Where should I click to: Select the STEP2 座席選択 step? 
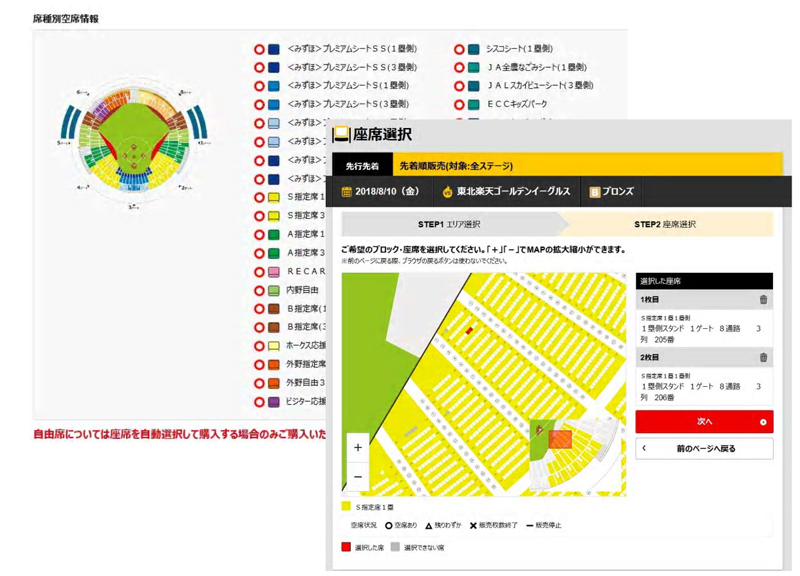[x=665, y=224]
